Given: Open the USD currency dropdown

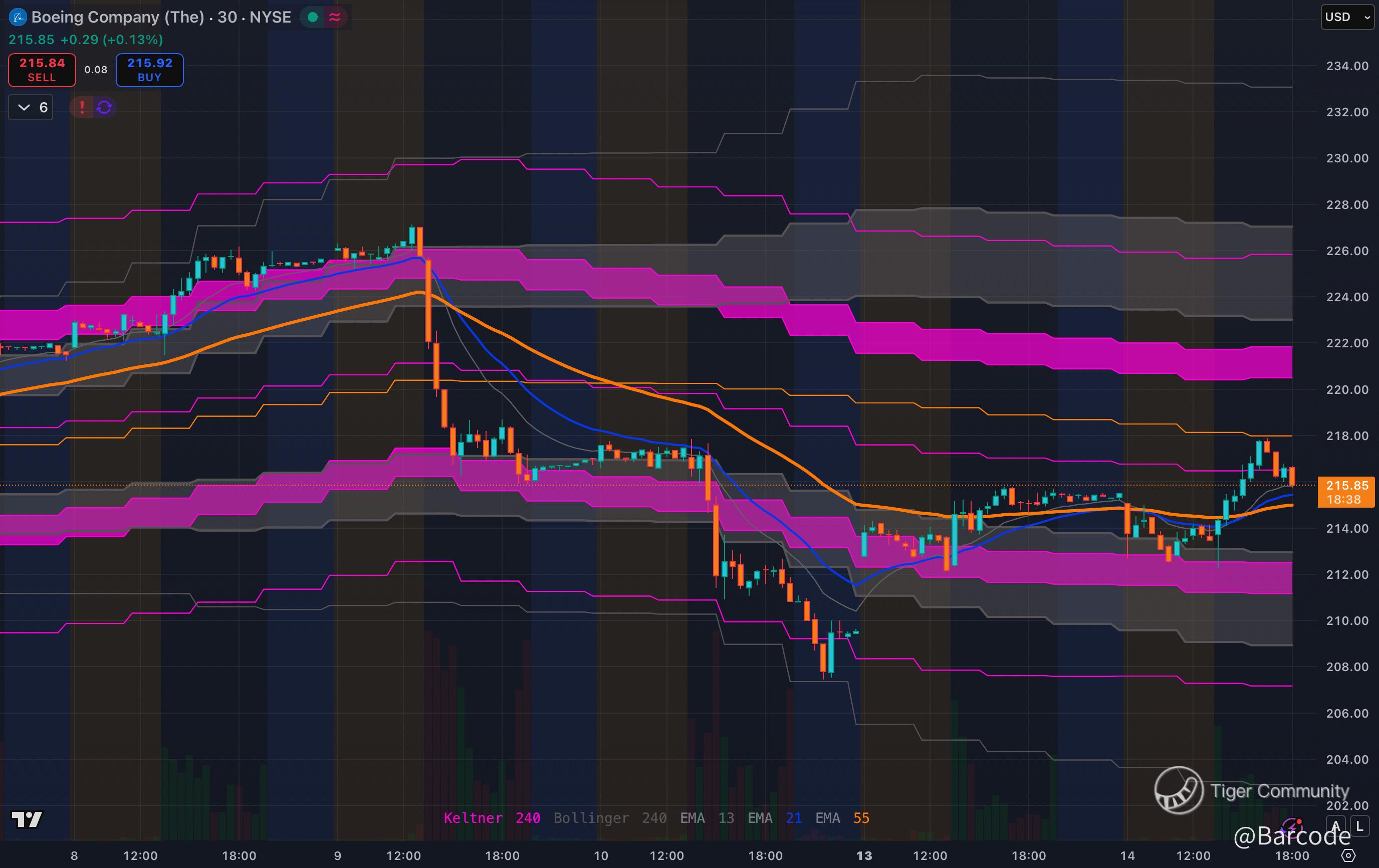Looking at the screenshot, I should tap(1347, 17).
